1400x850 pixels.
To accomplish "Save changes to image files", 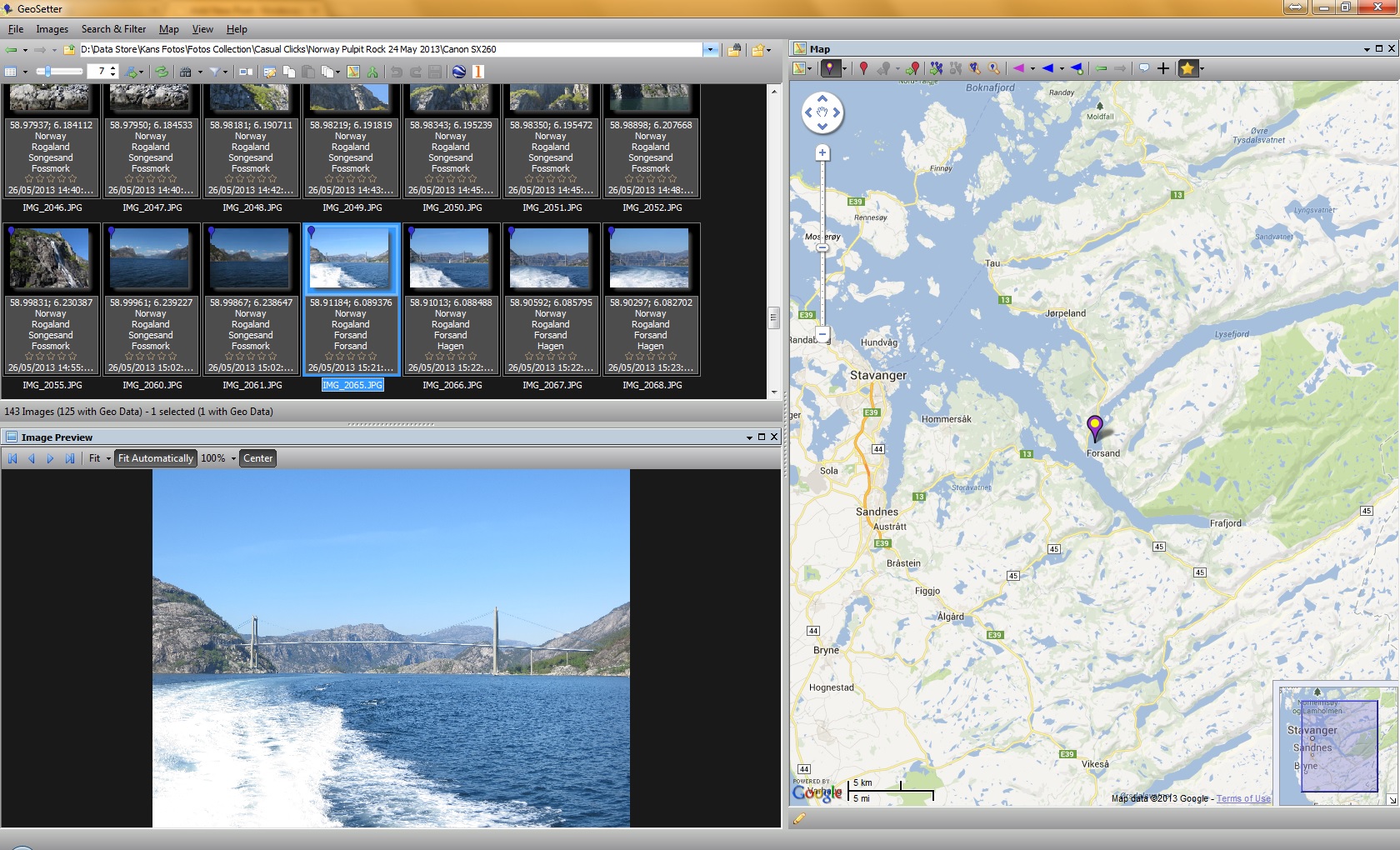I will [435, 72].
